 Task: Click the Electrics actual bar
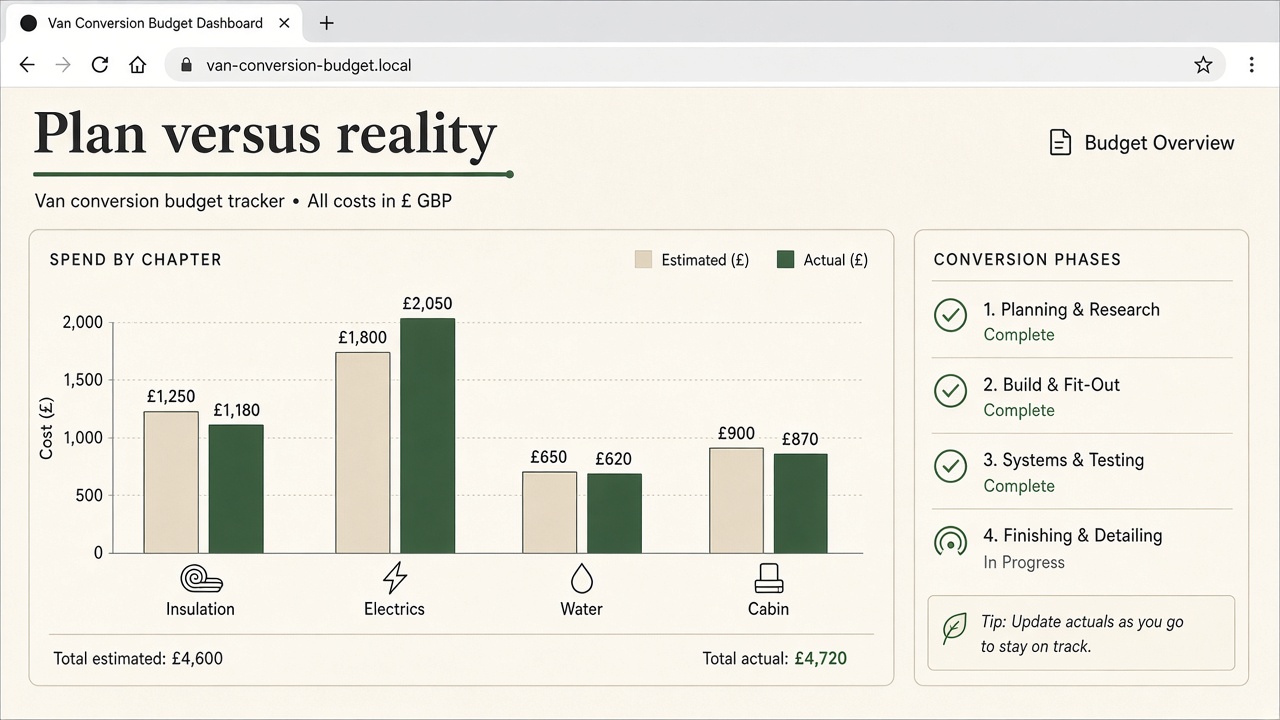(427, 436)
